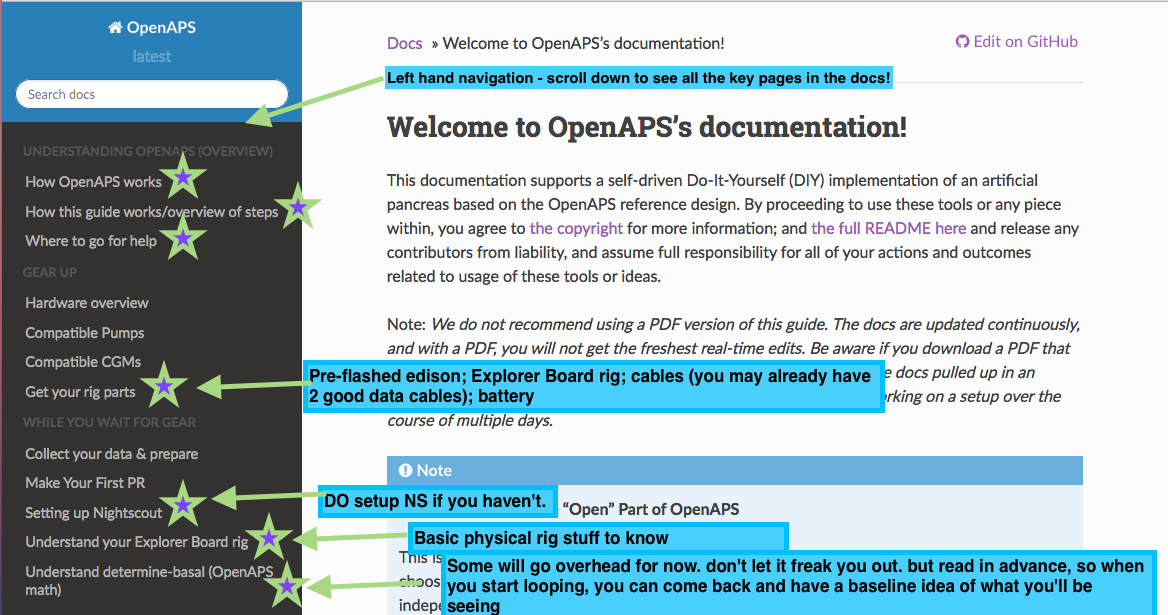Viewport: 1168px width, 615px height.
Task: Click the exclamation icon in Note box
Action: [405, 471]
